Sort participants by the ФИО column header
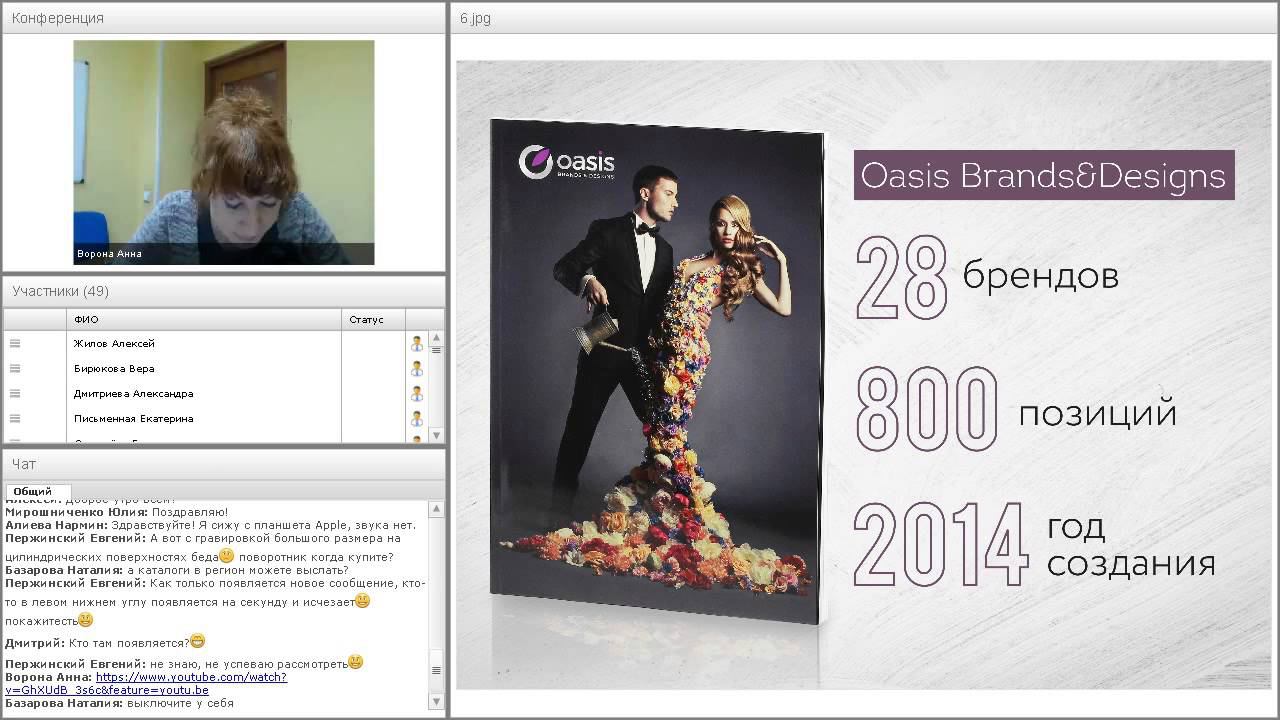The height and width of the screenshot is (720, 1280). [x=205, y=319]
